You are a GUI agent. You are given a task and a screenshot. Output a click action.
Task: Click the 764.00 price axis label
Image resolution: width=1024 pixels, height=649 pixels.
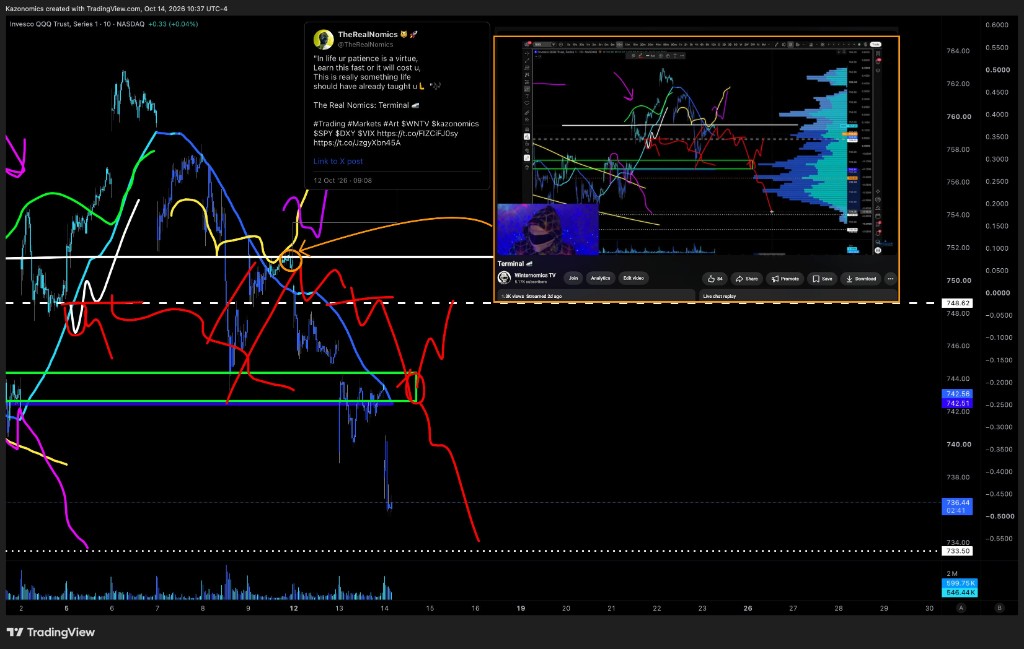click(x=958, y=51)
